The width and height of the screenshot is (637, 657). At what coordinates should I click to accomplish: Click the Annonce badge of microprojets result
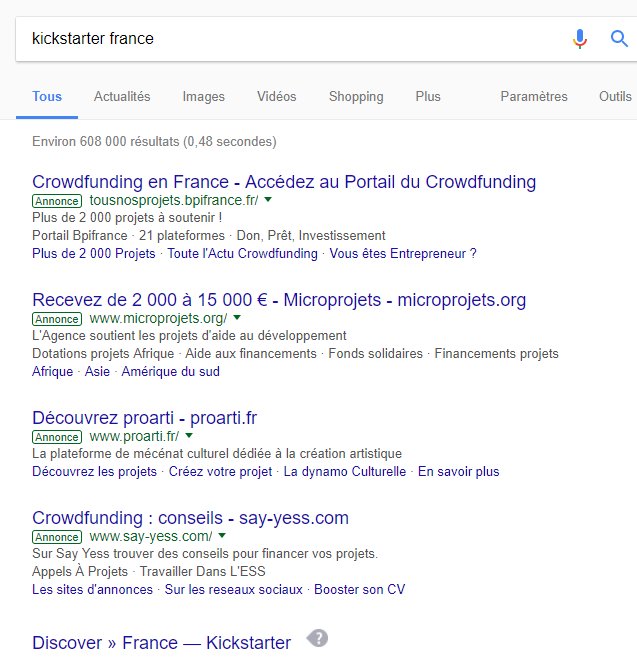(57, 319)
